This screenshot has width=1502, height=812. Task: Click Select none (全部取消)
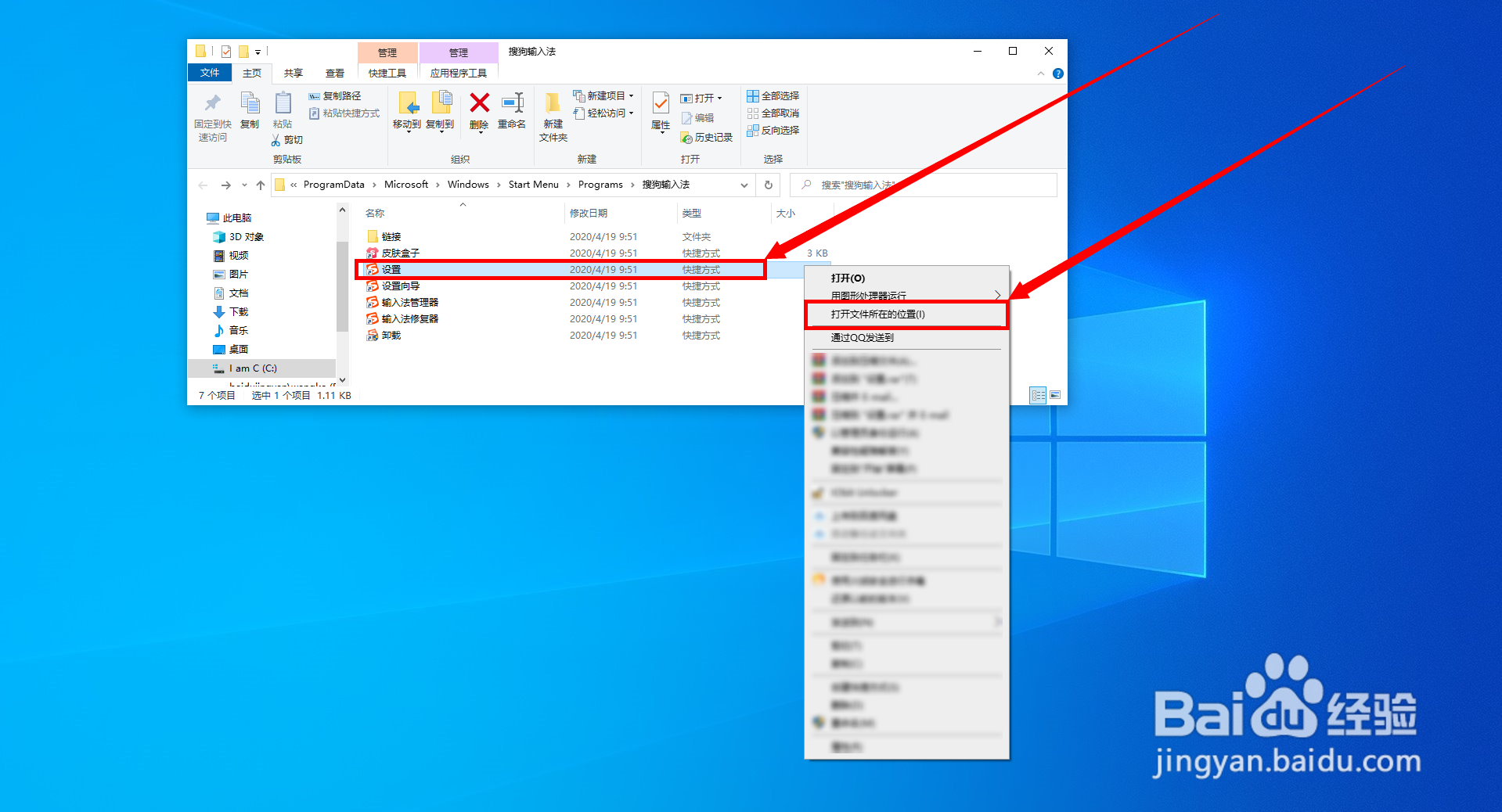[773, 113]
